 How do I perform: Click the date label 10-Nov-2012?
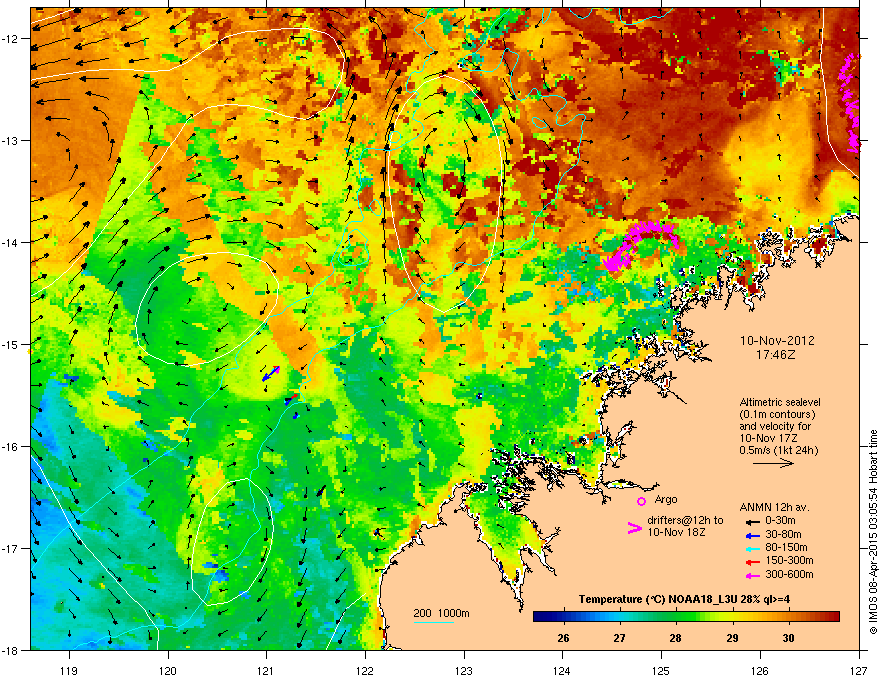pos(777,341)
